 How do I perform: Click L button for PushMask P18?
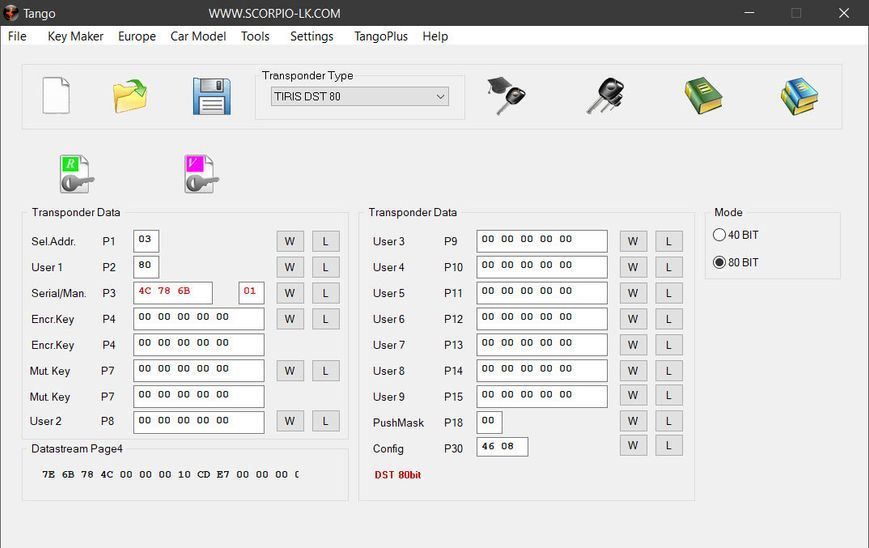[668, 421]
